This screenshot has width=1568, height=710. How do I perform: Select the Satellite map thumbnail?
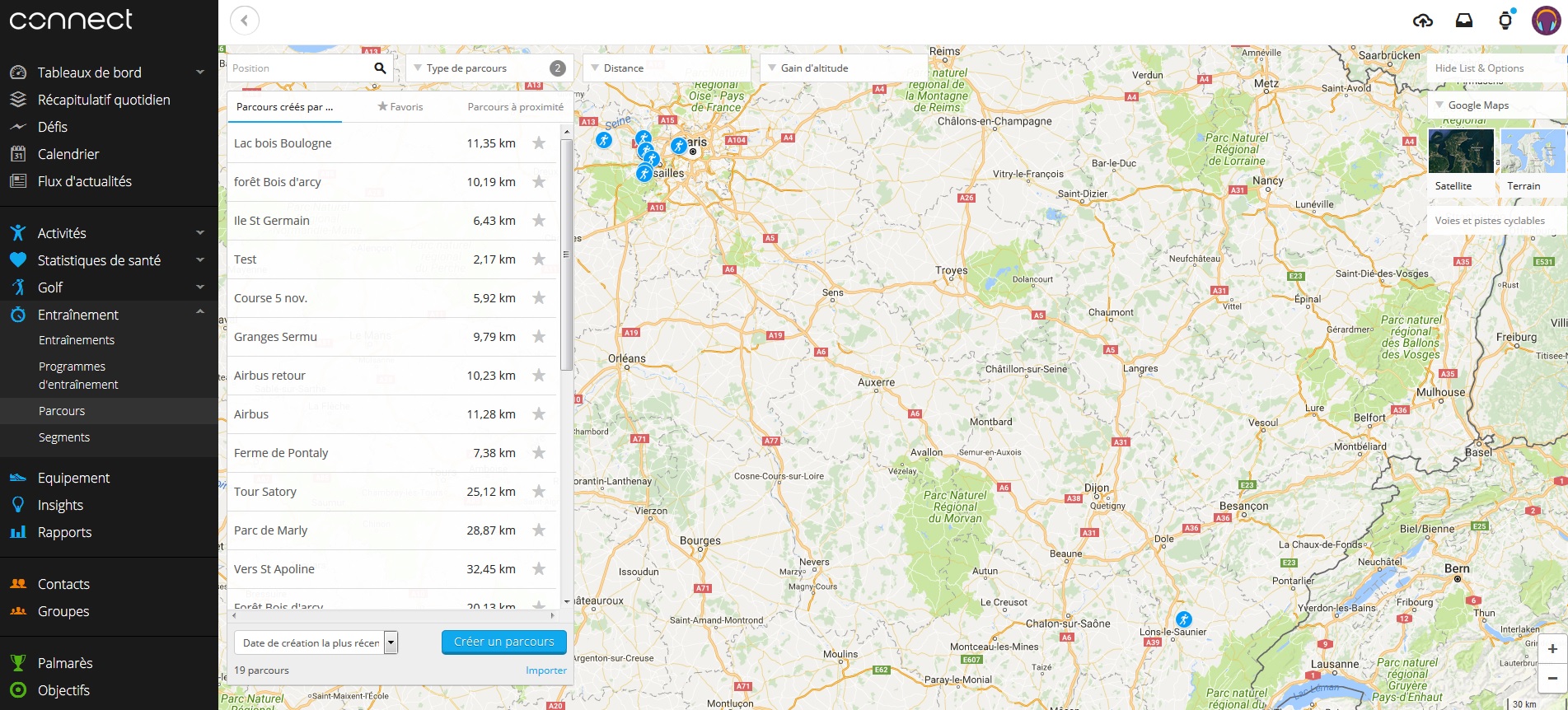[x=1460, y=151]
